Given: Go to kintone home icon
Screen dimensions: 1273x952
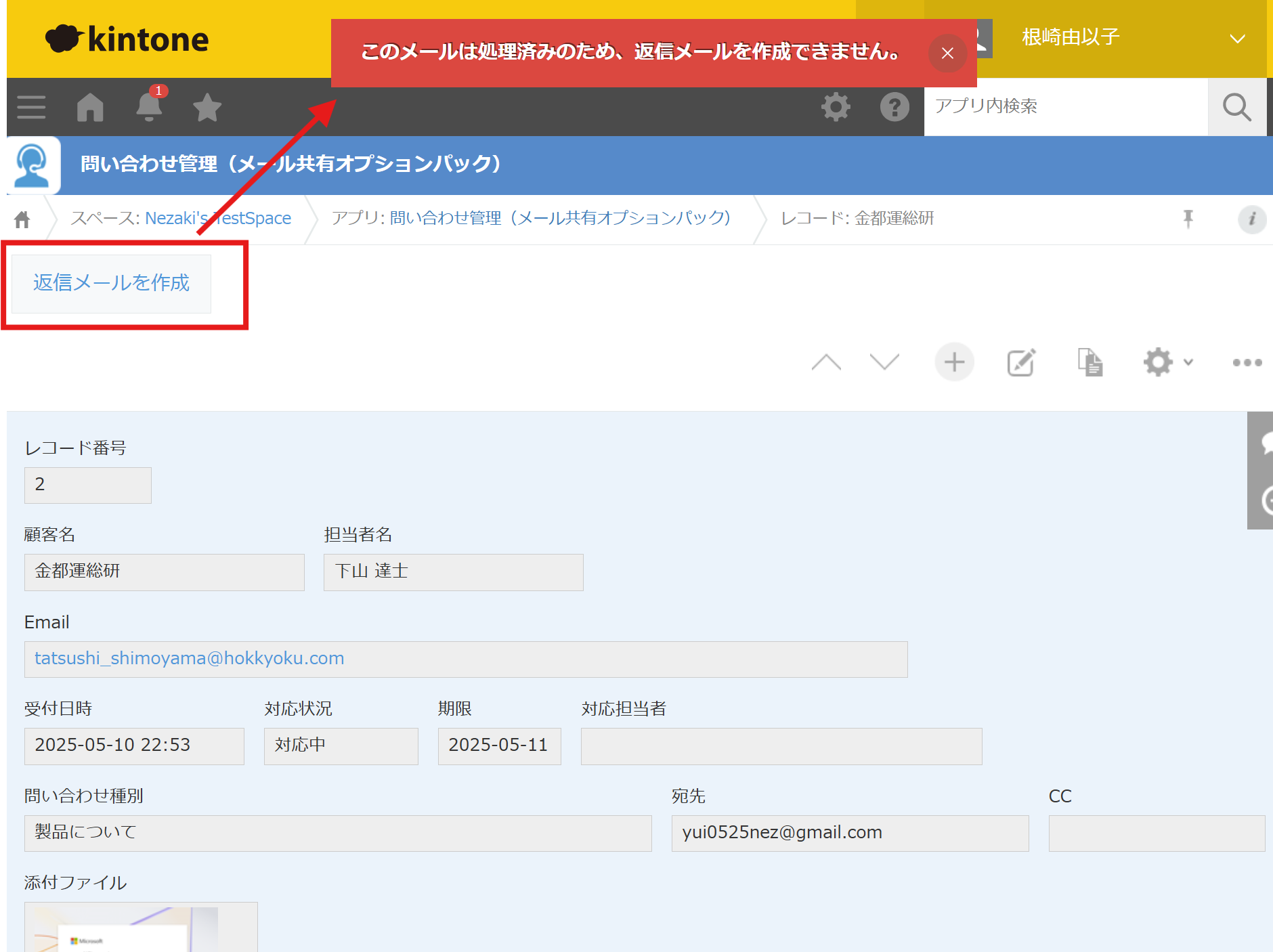Looking at the screenshot, I should click(x=90, y=106).
